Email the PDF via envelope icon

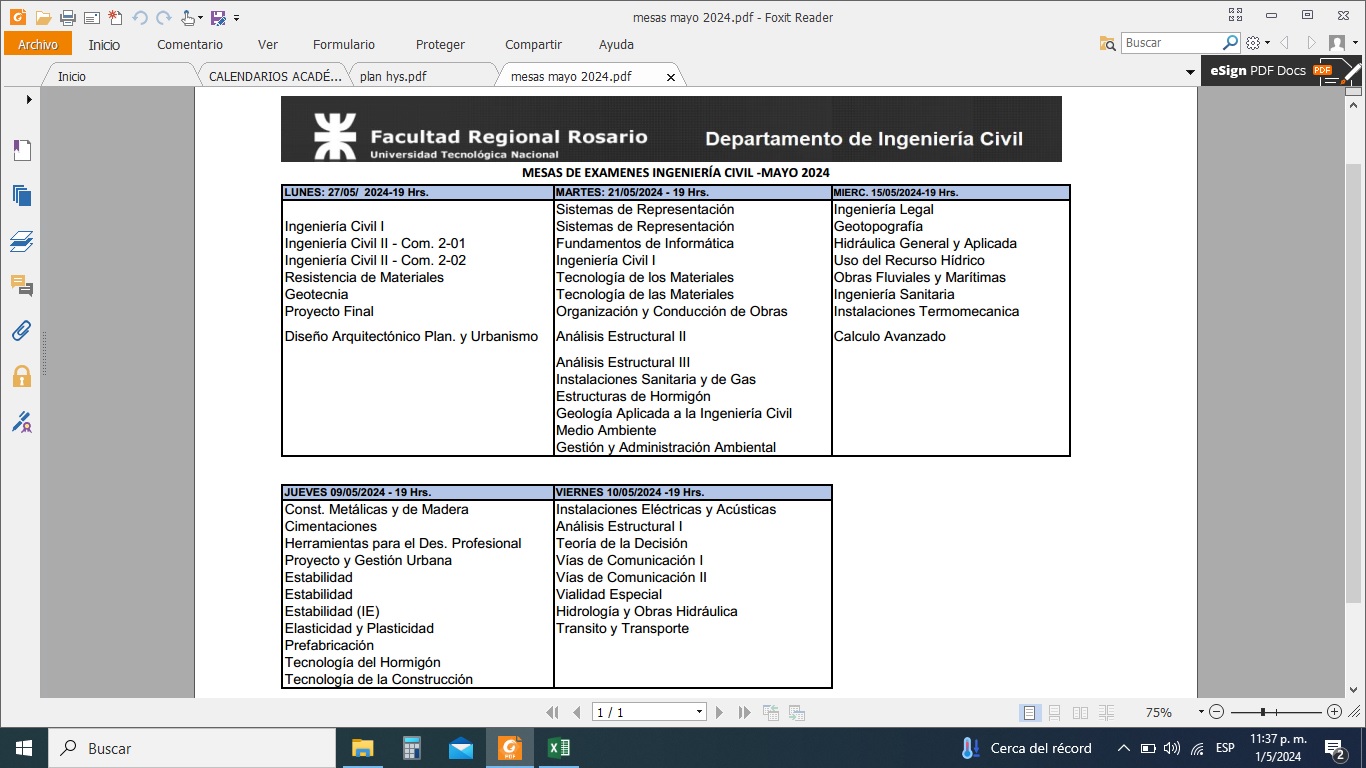91,17
